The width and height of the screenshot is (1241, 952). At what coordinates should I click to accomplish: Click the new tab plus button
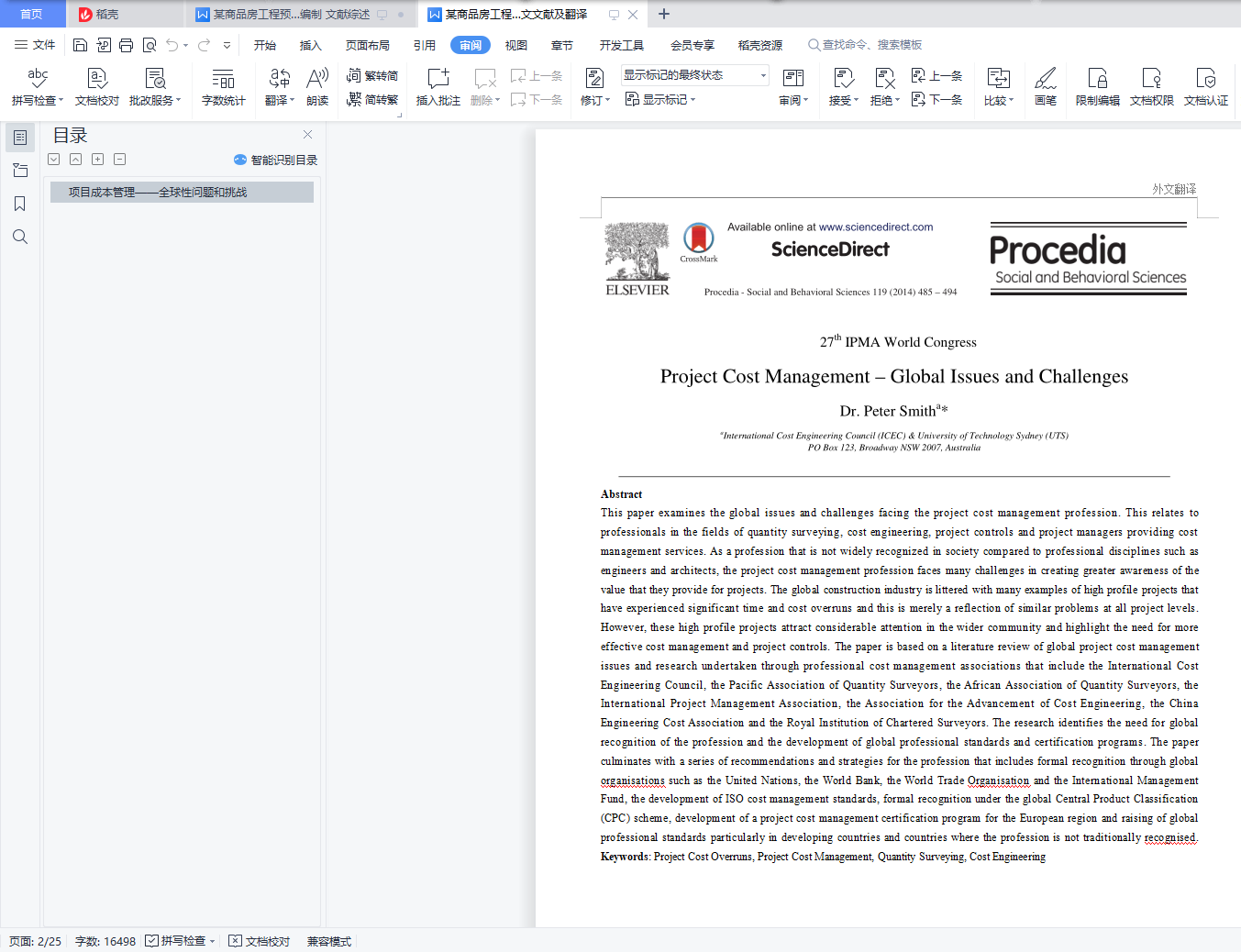click(x=664, y=14)
